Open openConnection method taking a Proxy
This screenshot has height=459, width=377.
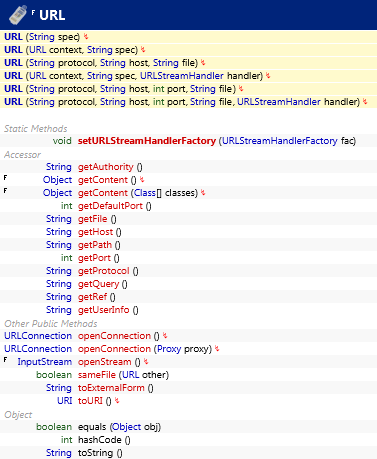coord(114,349)
